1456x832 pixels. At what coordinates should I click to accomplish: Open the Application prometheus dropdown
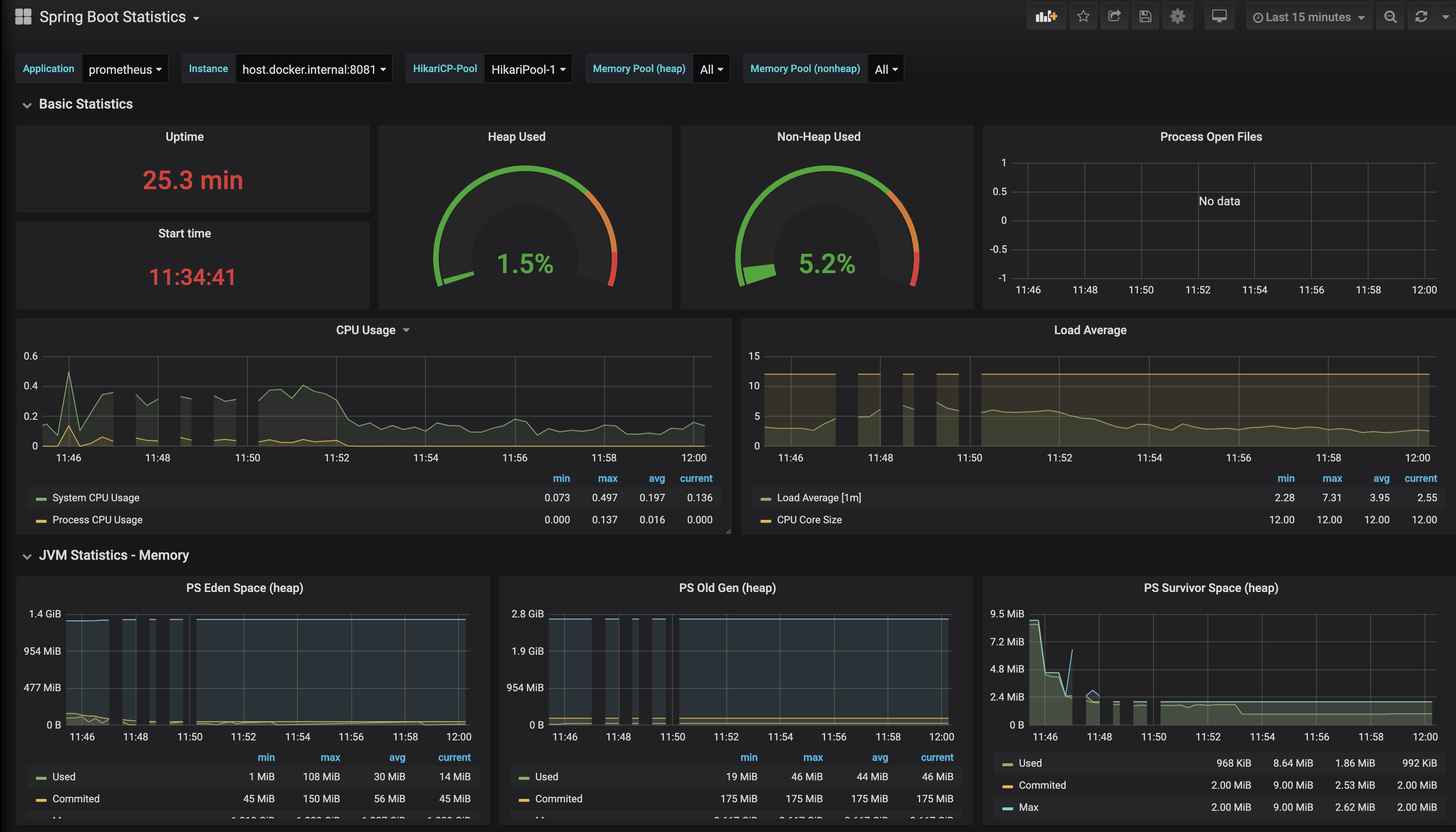point(125,69)
